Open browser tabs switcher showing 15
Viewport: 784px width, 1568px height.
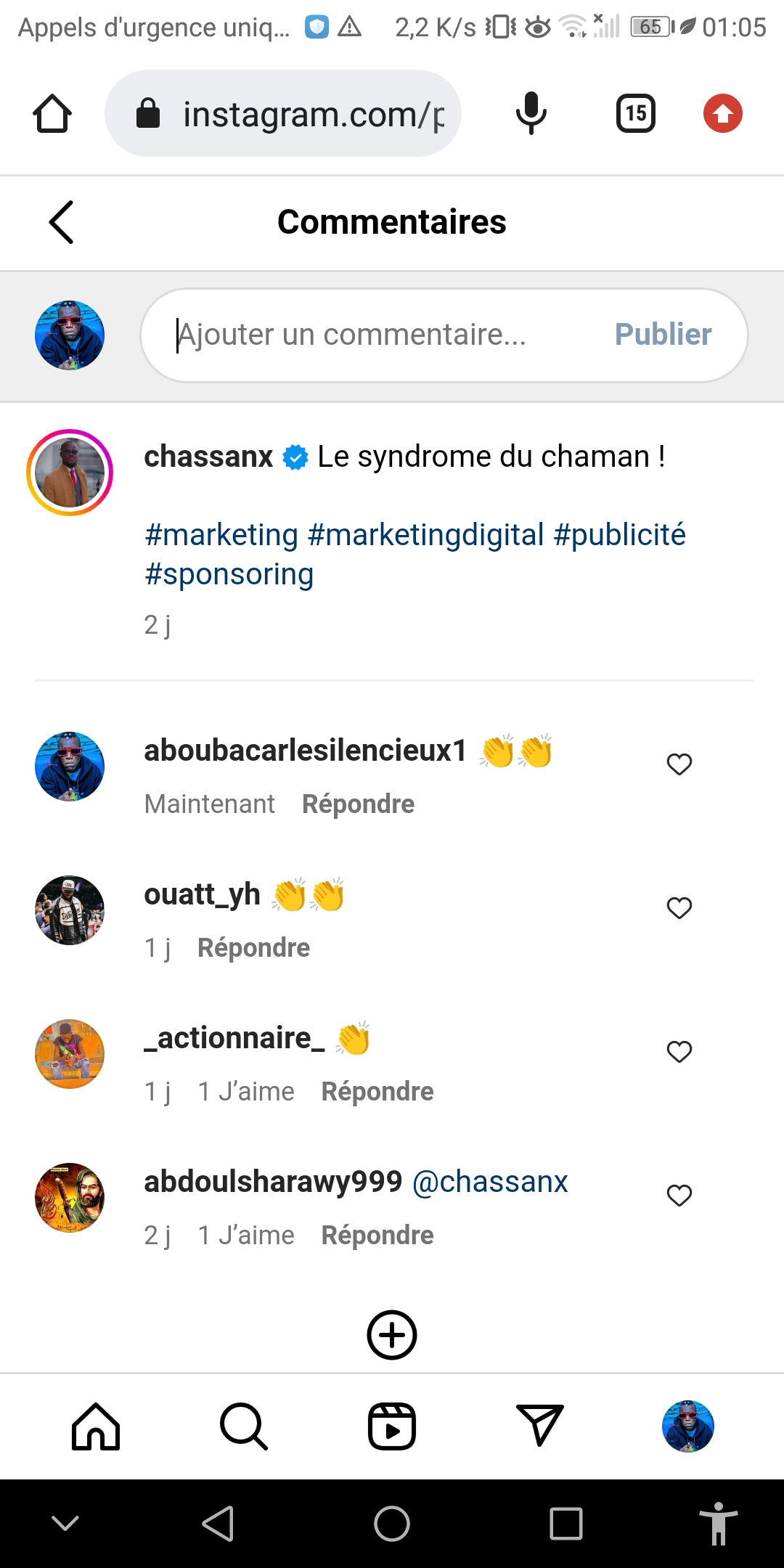(636, 114)
